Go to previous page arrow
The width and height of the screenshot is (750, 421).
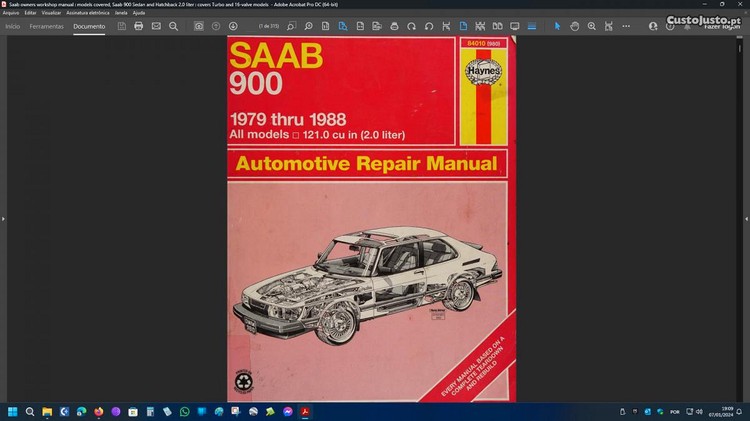click(x=216, y=26)
